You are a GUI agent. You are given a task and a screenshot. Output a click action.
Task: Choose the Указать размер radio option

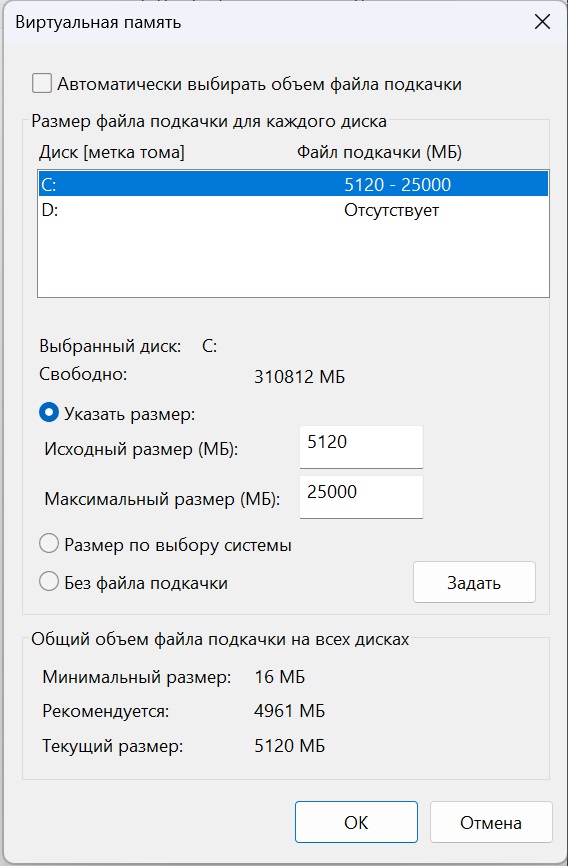tap(49, 413)
